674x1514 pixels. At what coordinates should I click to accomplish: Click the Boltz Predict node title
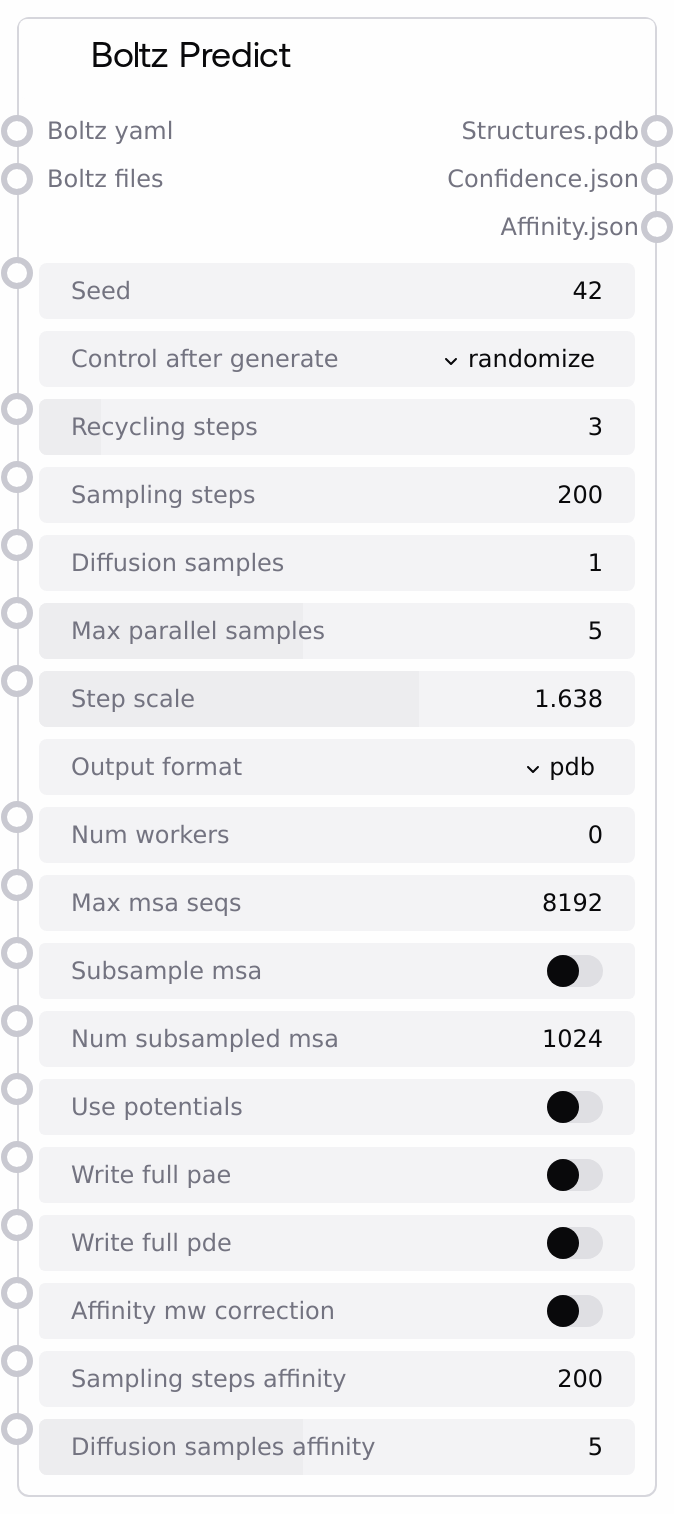coord(191,55)
